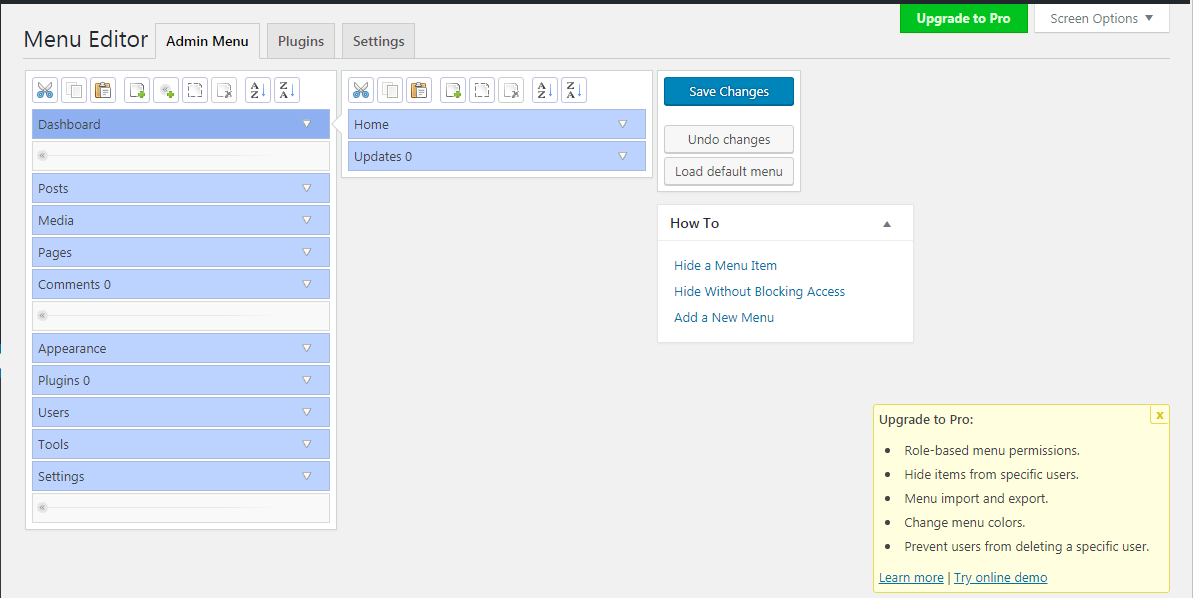
Task: Add a new top-level menu in left toolbar
Action: point(138,91)
